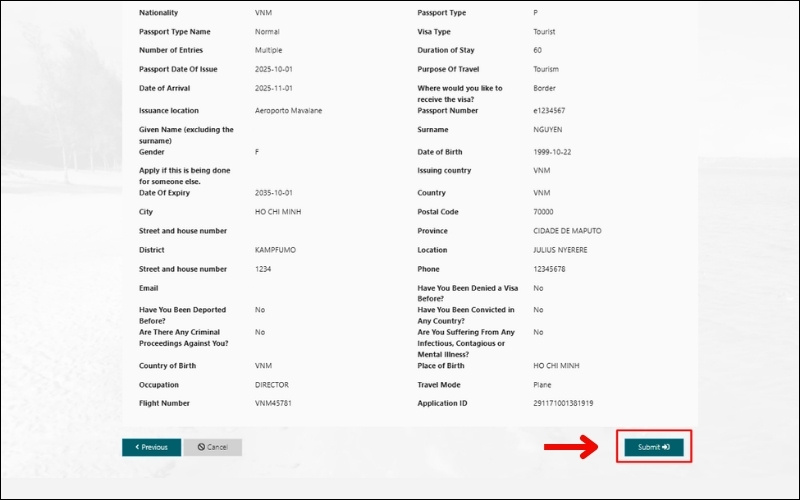Screen dimensions: 800x500
Task: Click the Date Of Expiry value 2035-10-01
Action: 274,192
